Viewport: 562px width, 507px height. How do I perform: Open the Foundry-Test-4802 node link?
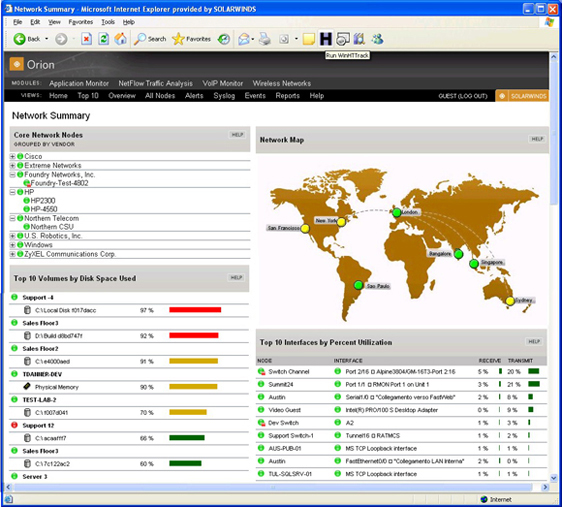[x=59, y=183]
